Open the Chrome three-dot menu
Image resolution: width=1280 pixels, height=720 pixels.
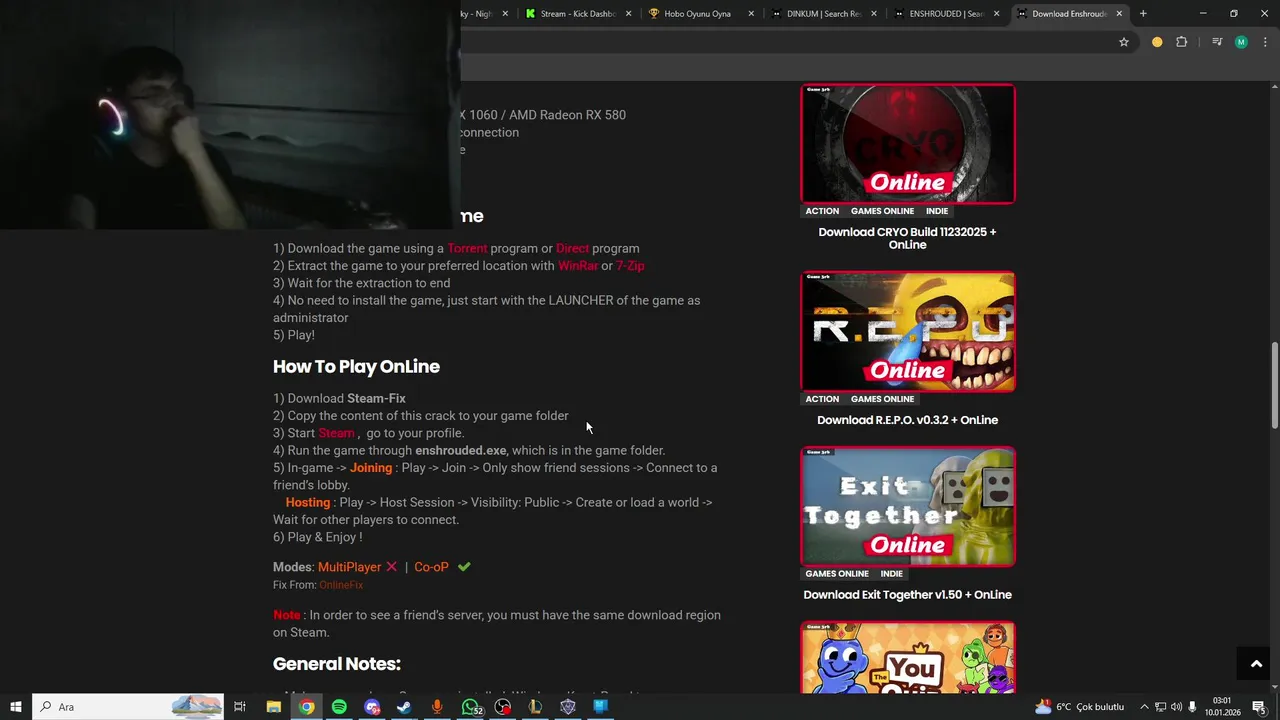[1264, 42]
